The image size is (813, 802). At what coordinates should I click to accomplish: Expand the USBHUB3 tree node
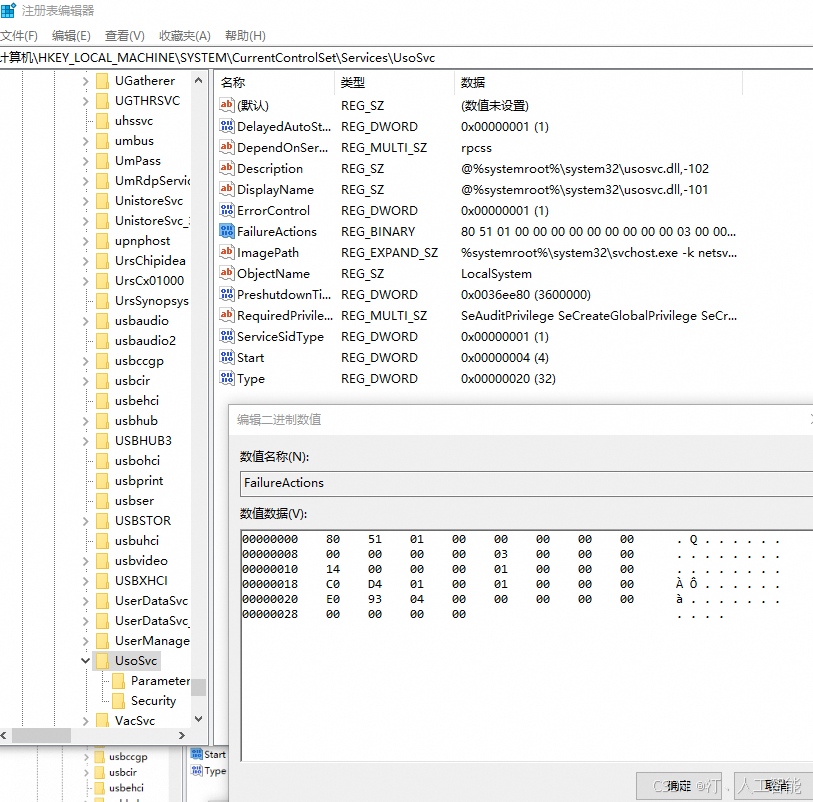[x=86, y=441]
